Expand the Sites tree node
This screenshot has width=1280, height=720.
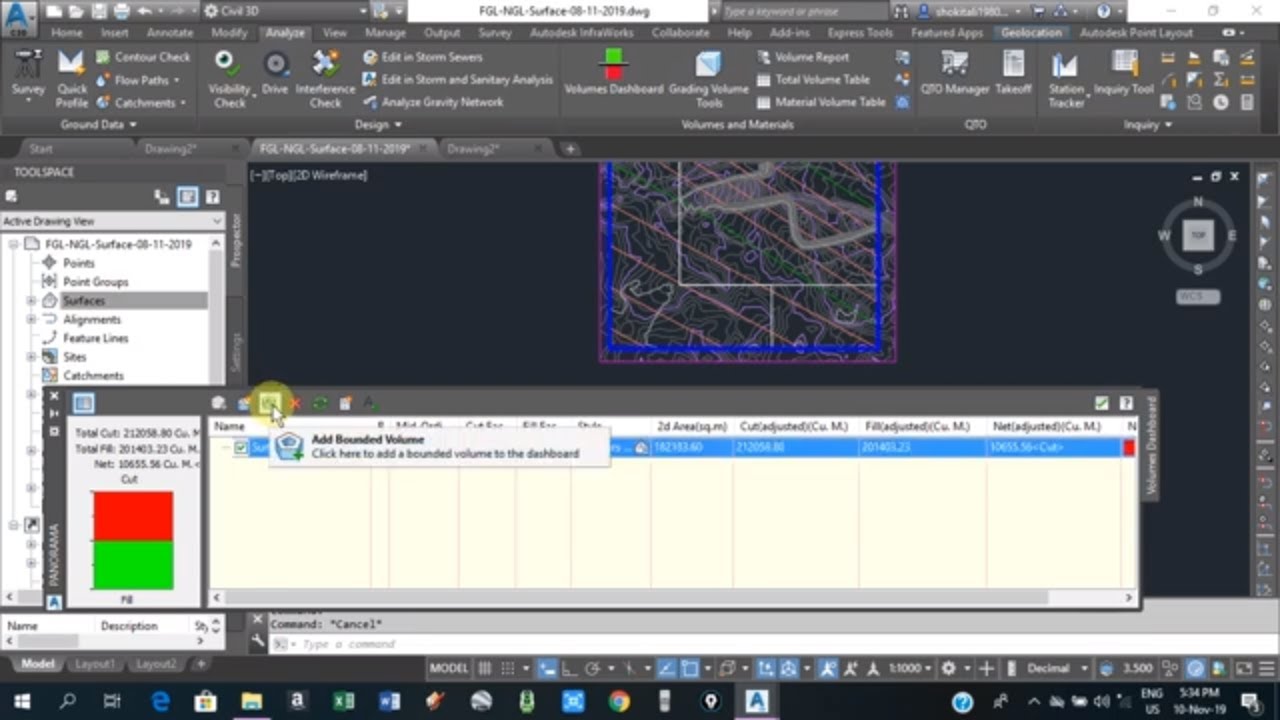31,357
